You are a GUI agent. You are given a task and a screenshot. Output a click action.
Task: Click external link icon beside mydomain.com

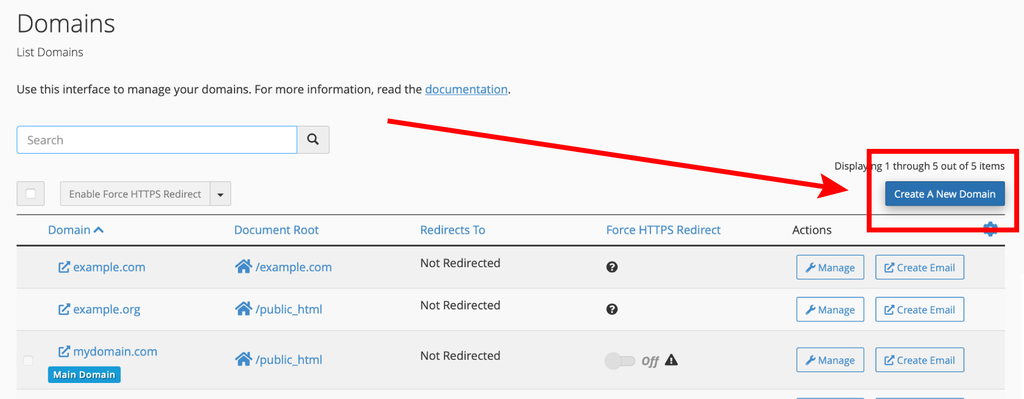point(64,351)
